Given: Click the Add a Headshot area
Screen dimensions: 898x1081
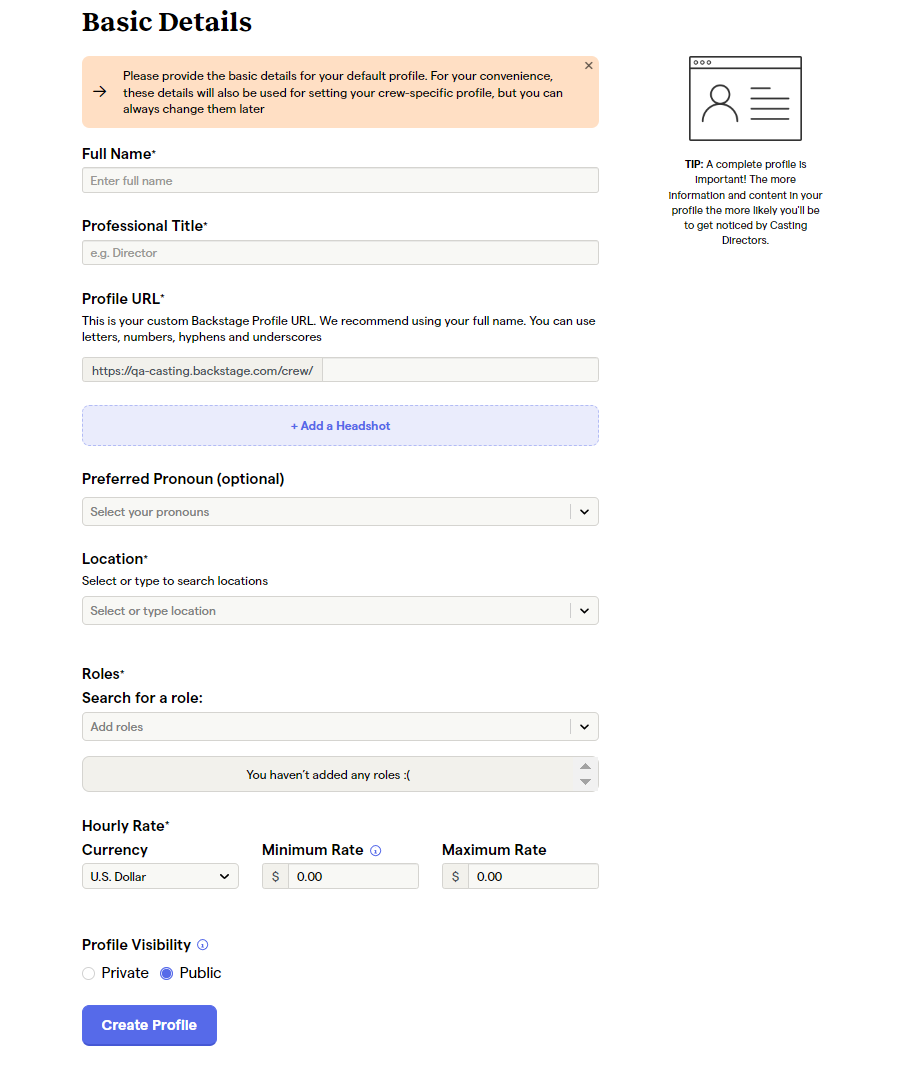Looking at the screenshot, I should coord(340,425).
